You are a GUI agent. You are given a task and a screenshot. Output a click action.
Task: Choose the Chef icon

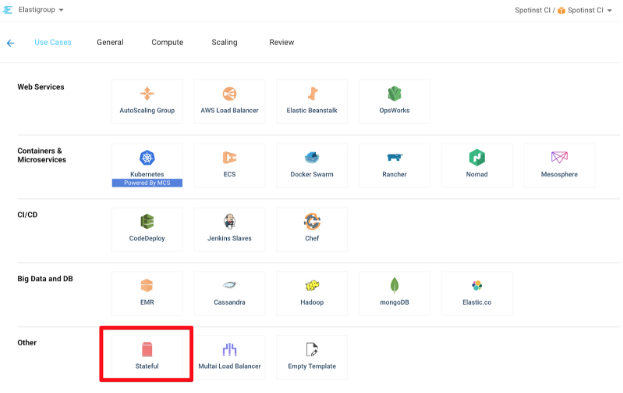312,222
